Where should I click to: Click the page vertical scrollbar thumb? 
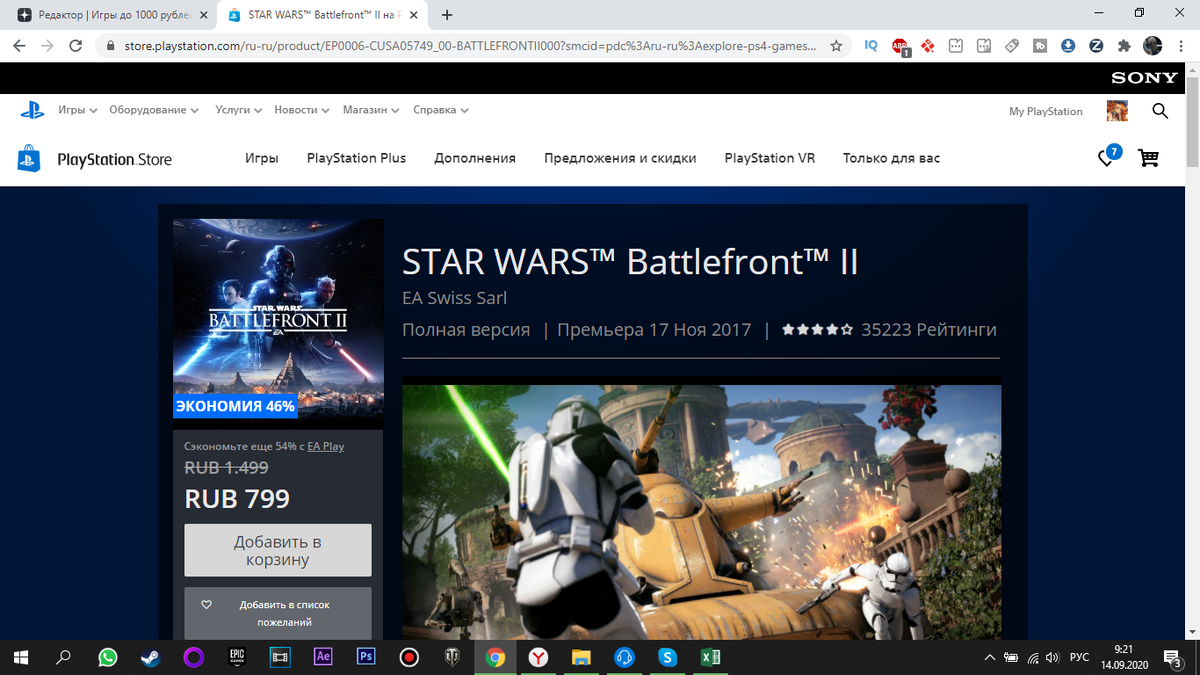coord(1191,120)
